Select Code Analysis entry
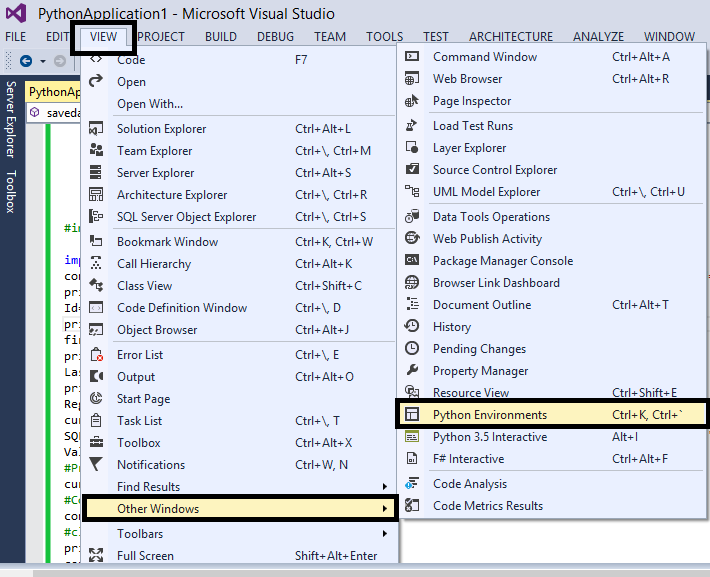 [552, 484]
